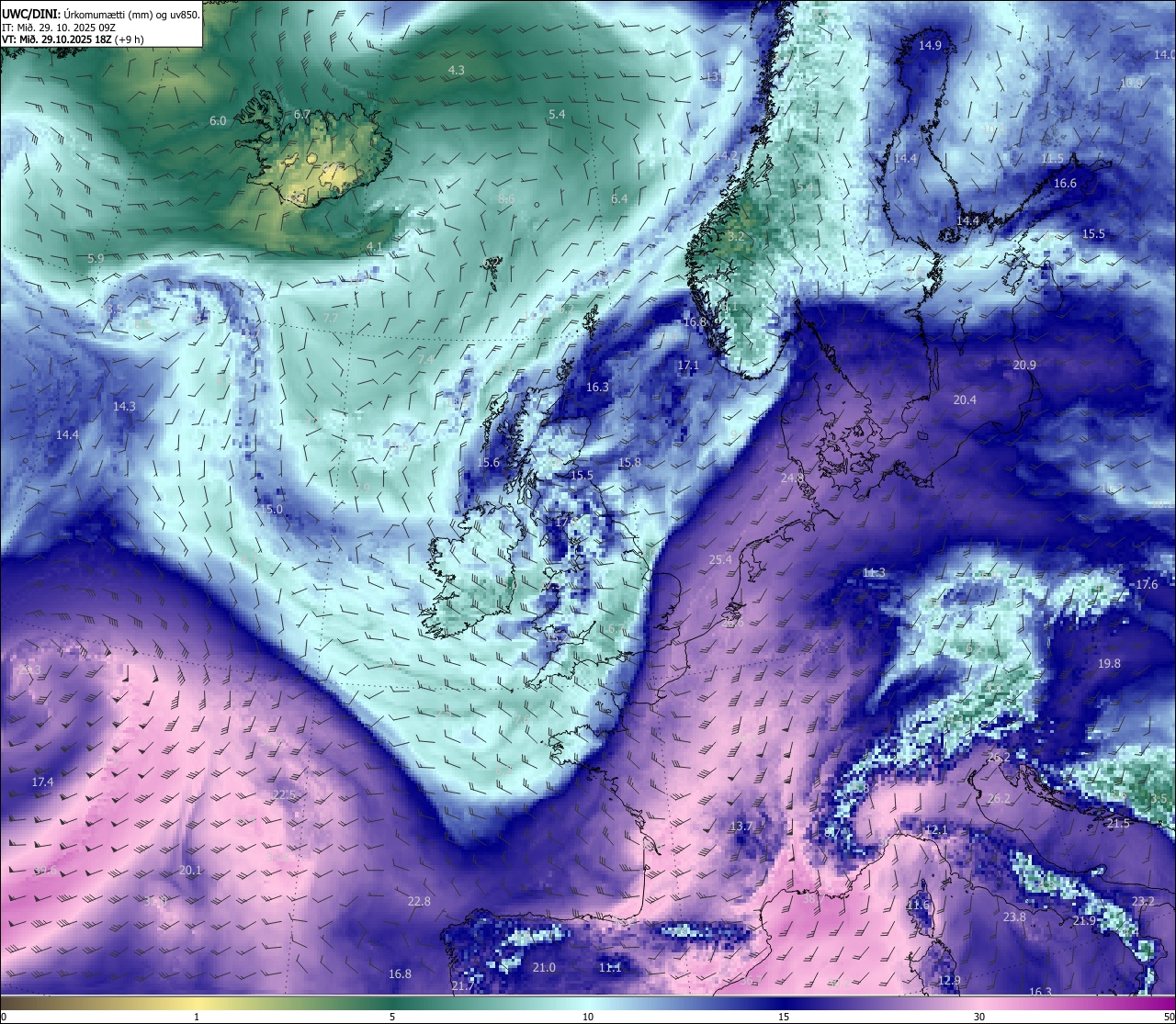The height and width of the screenshot is (1024, 1176).
Task: Click the value 5.9 on the left
Action: point(96,259)
